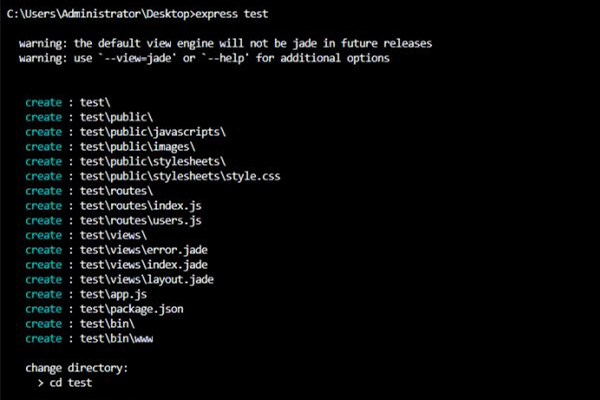Click the test\package.json path
This screenshot has height=400, width=600.
pos(132,309)
